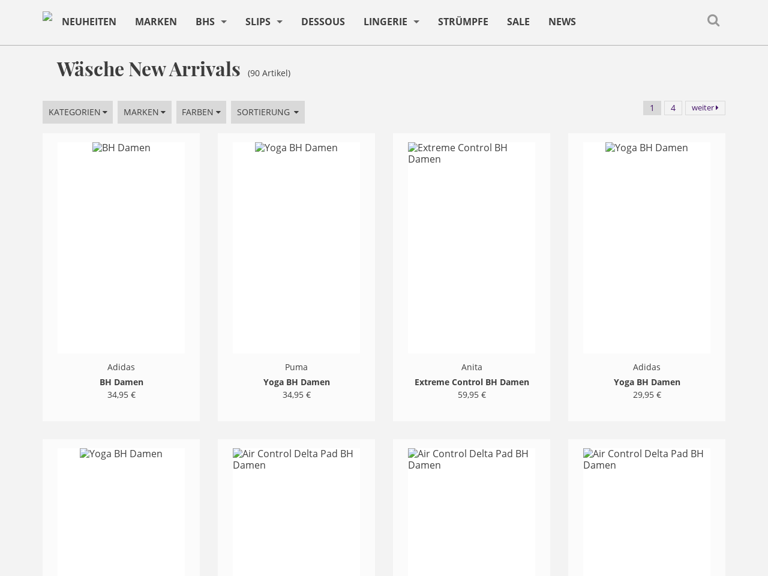Click the Puma Yoga BH Damen title
Screen dimensions: 768x576
point(296,382)
